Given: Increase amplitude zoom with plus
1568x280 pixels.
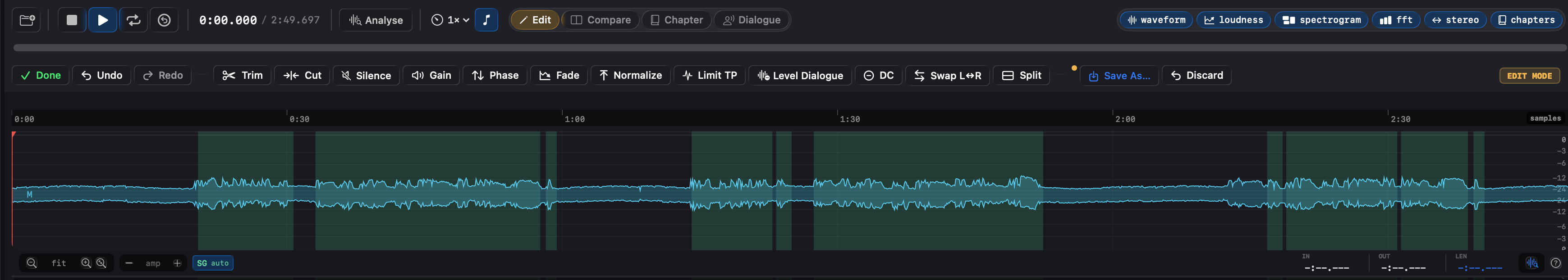Looking at the screenshot, I should pos(177,263).
